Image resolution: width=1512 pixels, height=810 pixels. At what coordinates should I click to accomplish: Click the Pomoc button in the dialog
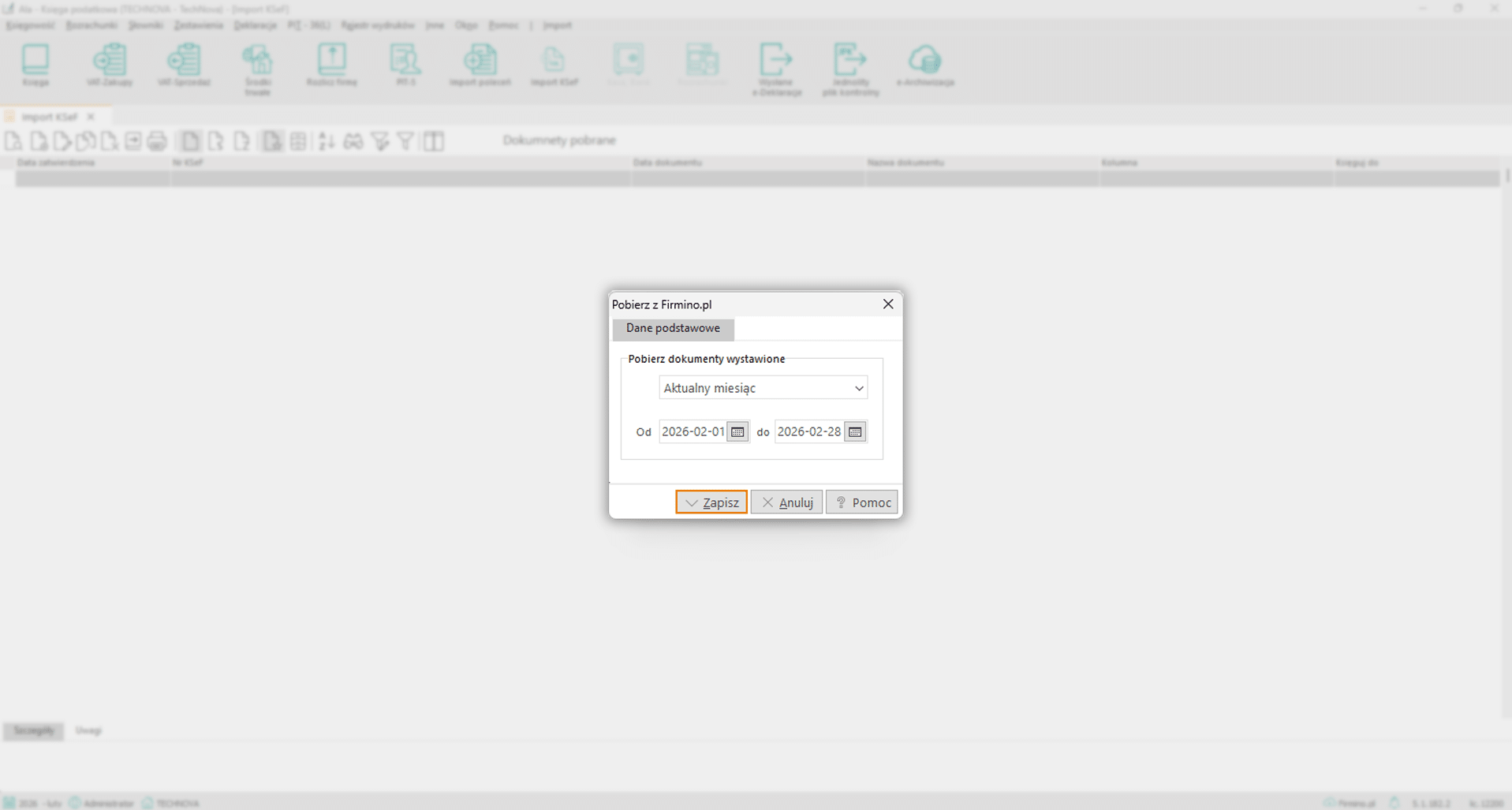(x=862, y=502)
